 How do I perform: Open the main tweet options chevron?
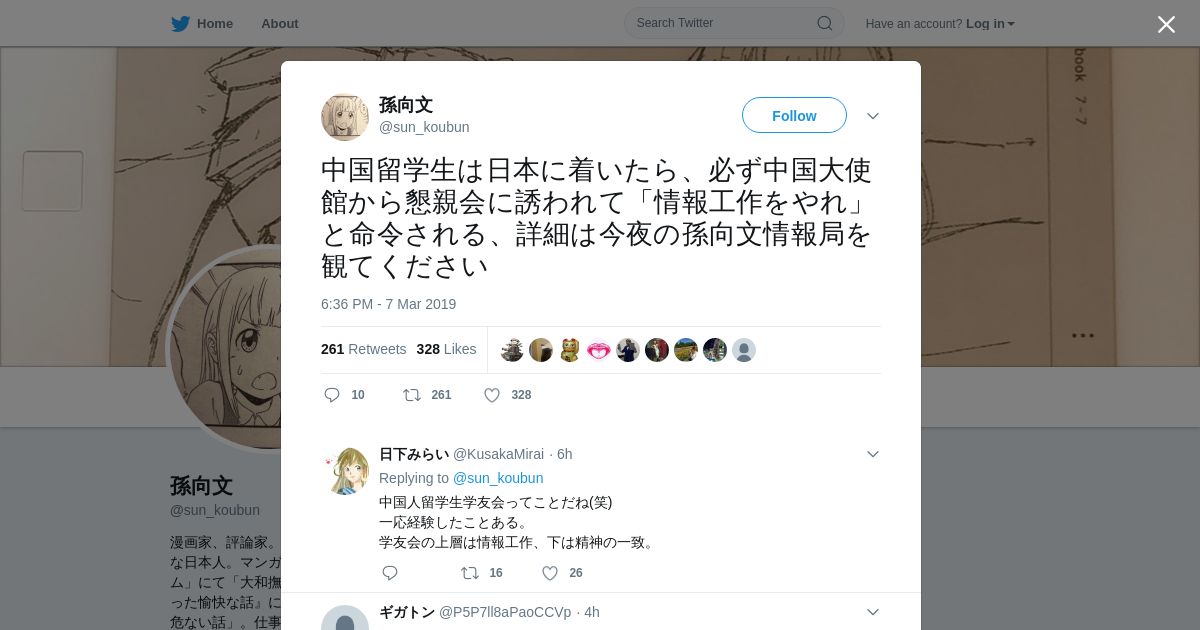(873, 116)
